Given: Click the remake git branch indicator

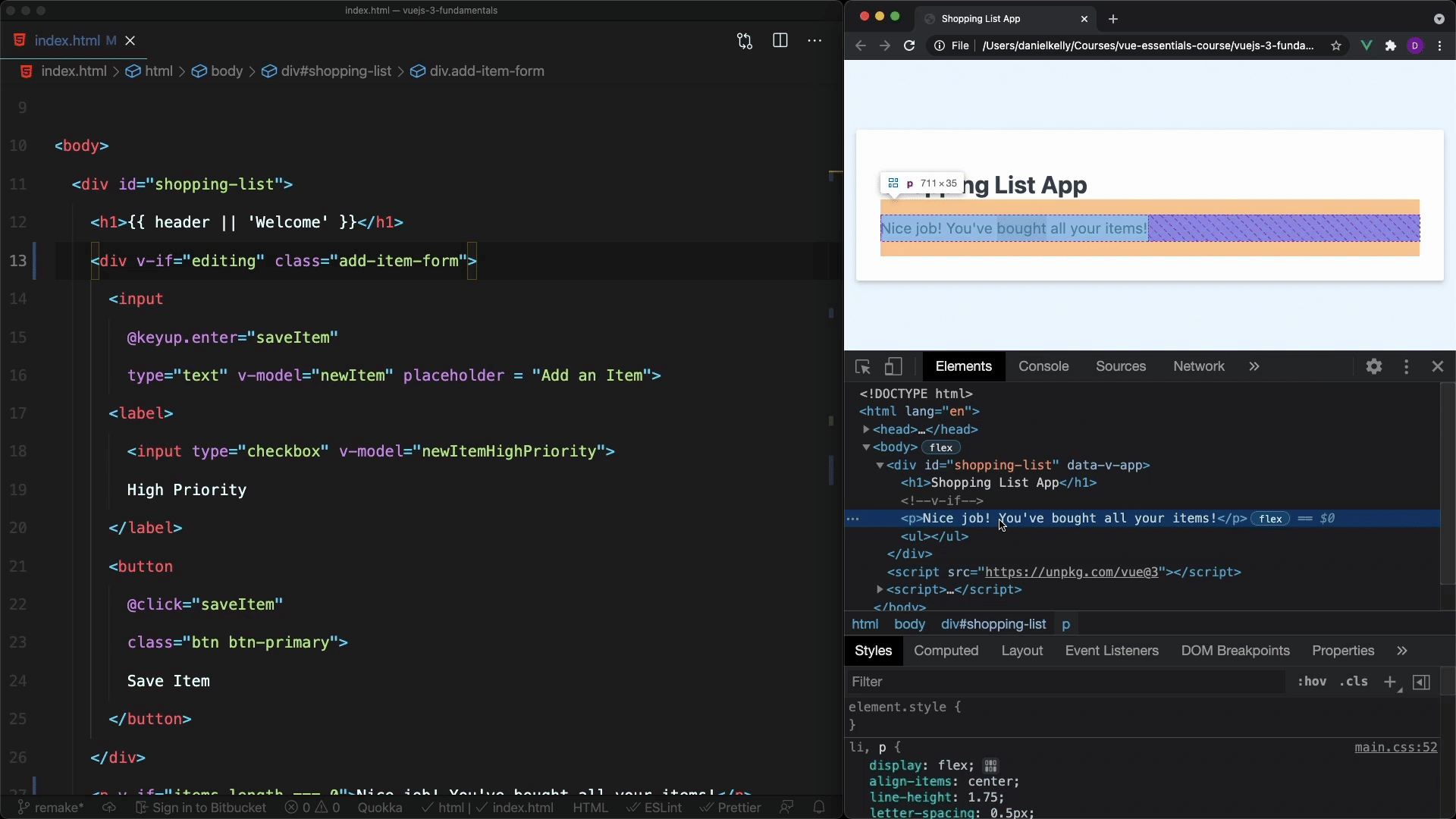Looking at the screenshot, I should click(50, 808).
